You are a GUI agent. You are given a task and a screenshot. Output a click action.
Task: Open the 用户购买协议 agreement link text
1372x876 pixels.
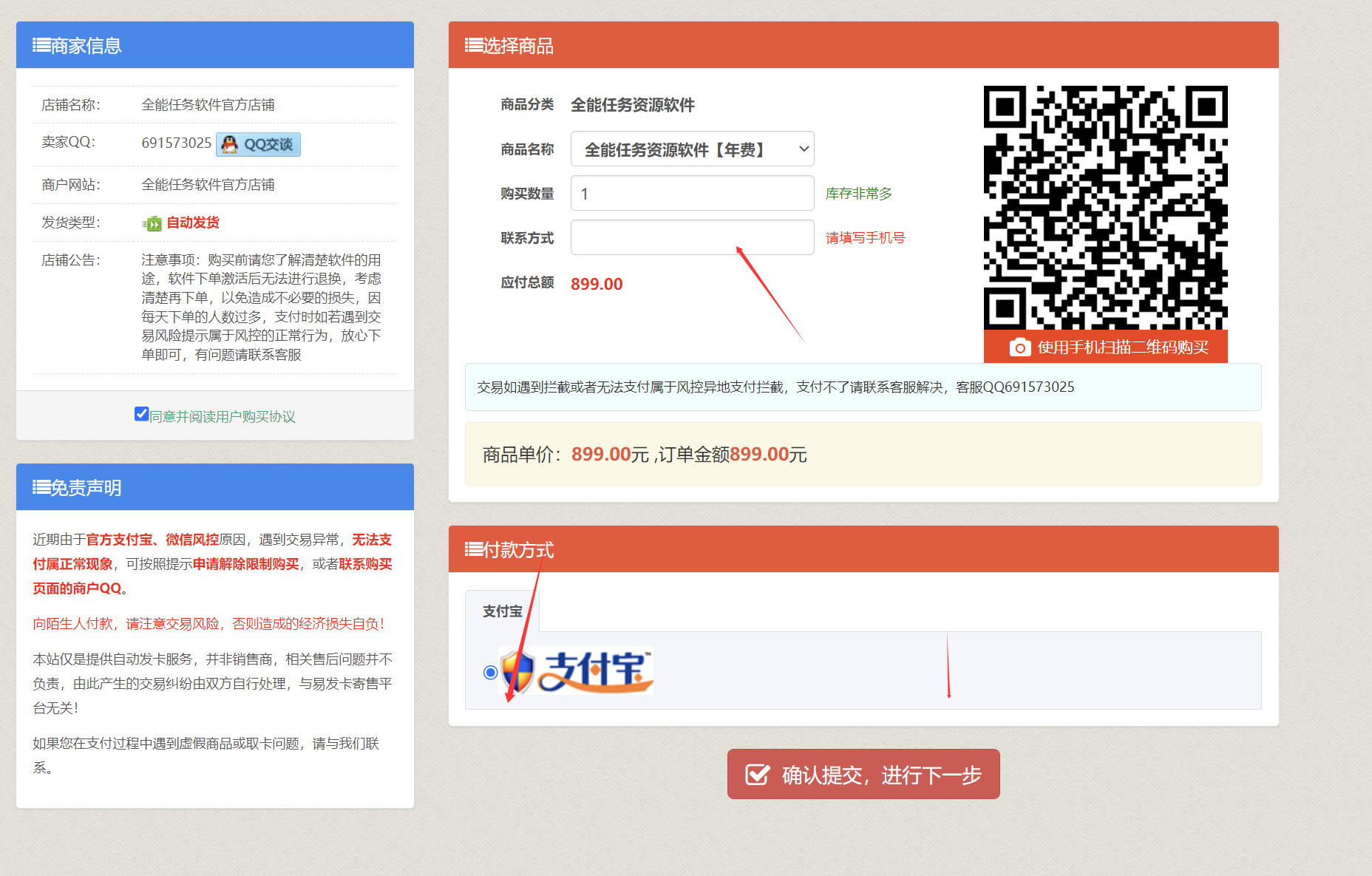coord(223,417)
